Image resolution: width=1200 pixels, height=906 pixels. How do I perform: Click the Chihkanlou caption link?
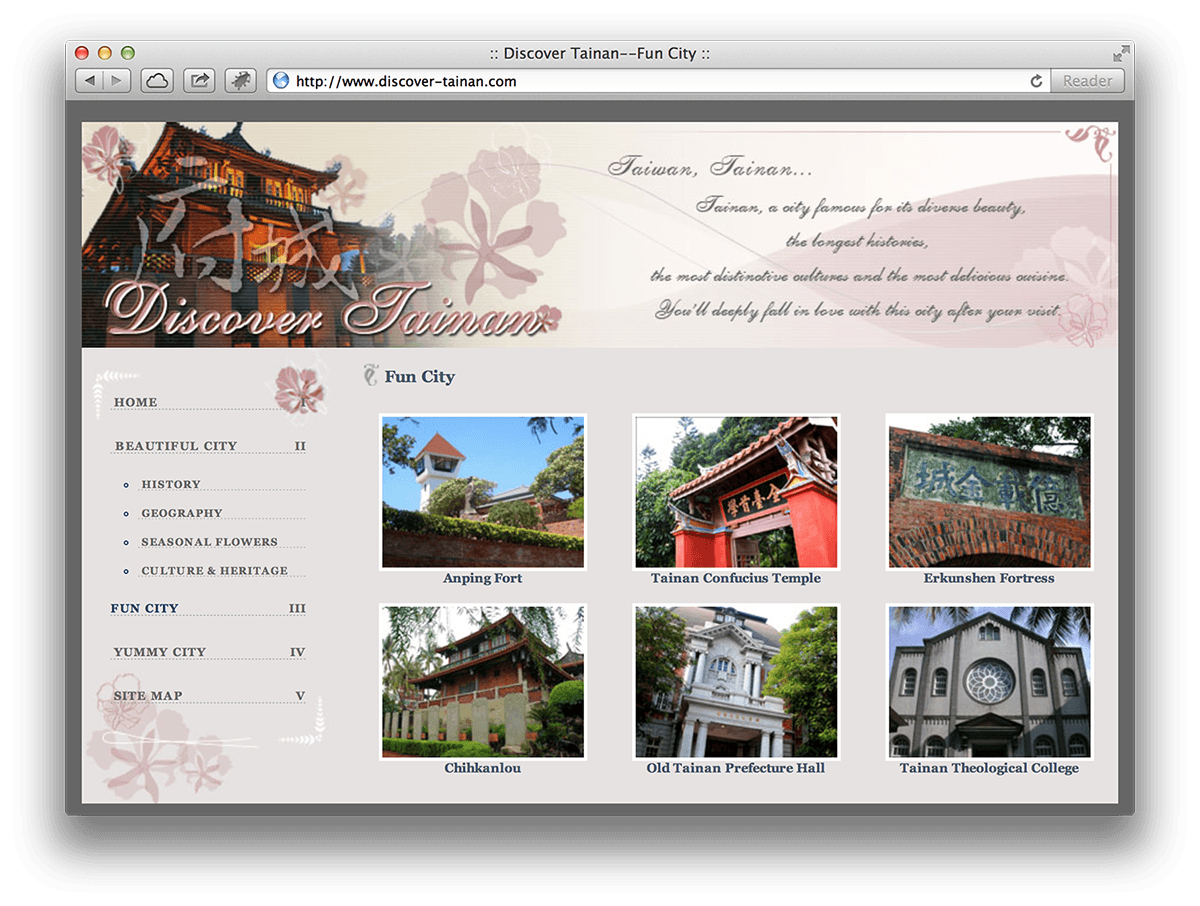click(x=483, y=768)
